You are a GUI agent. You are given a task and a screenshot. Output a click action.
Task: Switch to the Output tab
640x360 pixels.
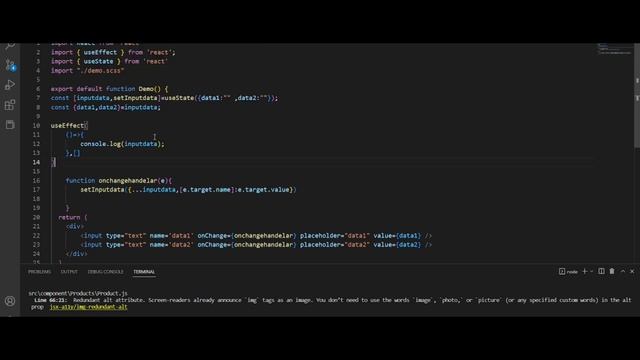69,272
